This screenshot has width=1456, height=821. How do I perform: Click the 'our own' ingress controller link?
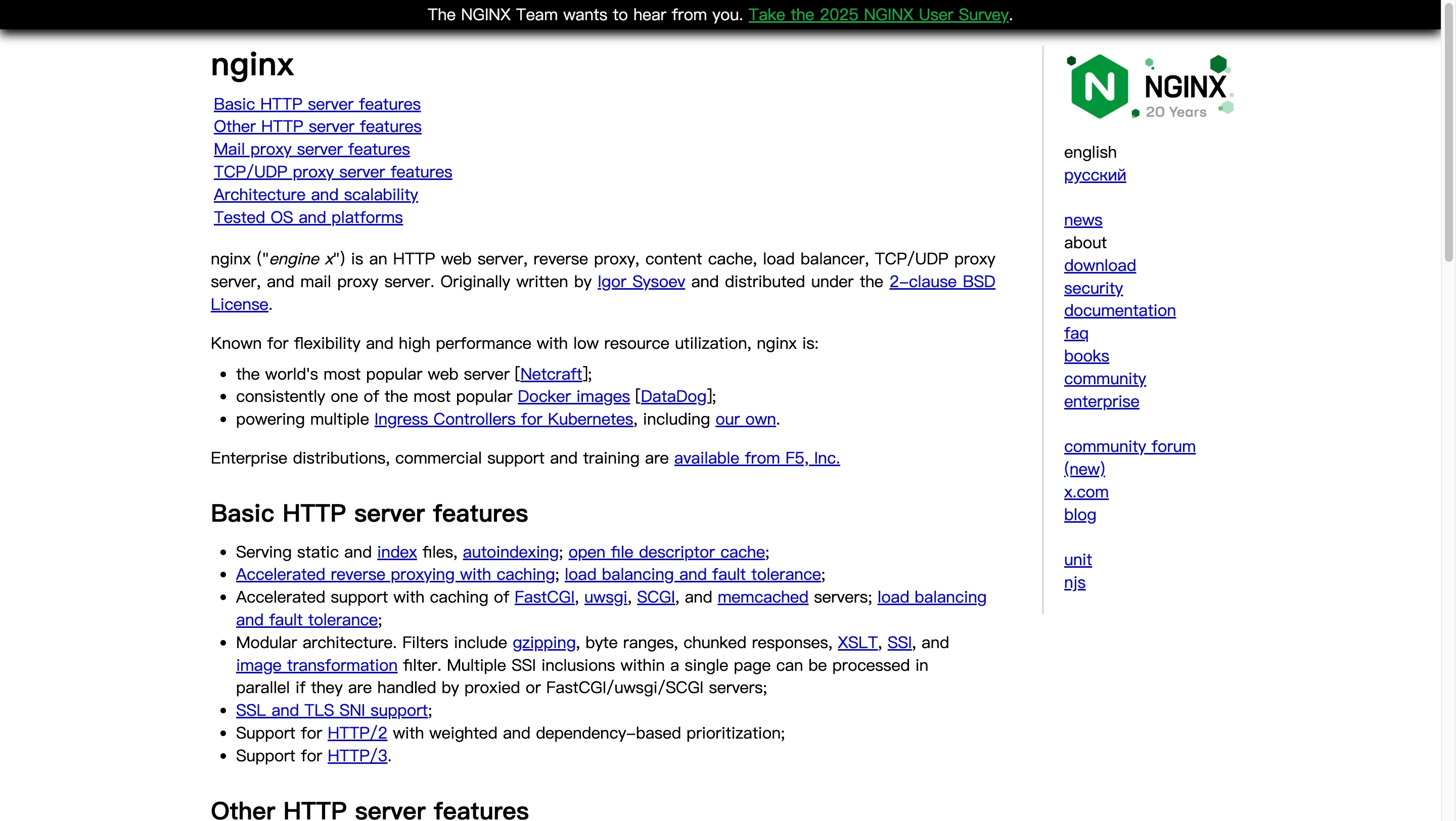point(746,419)
